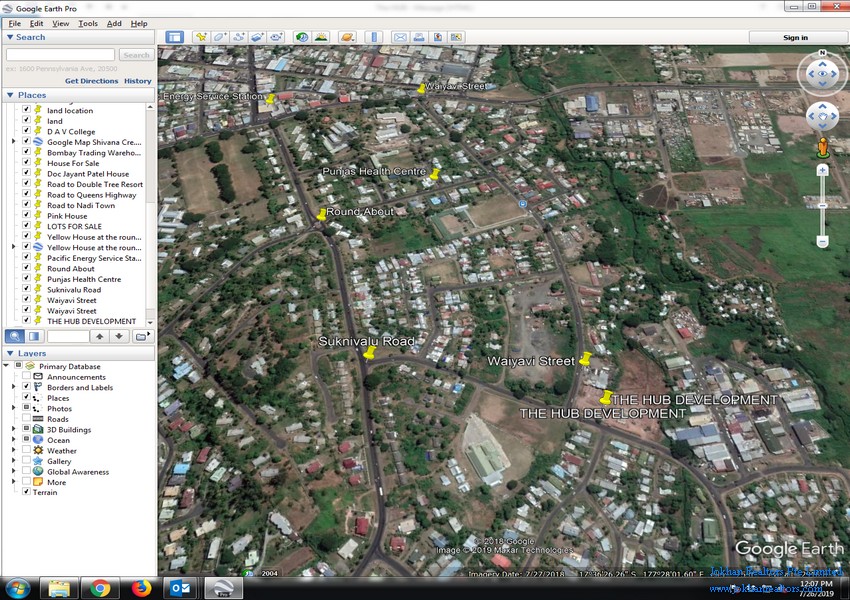Collapse the Places panel header
850x600 pixels.
(10, 95)
